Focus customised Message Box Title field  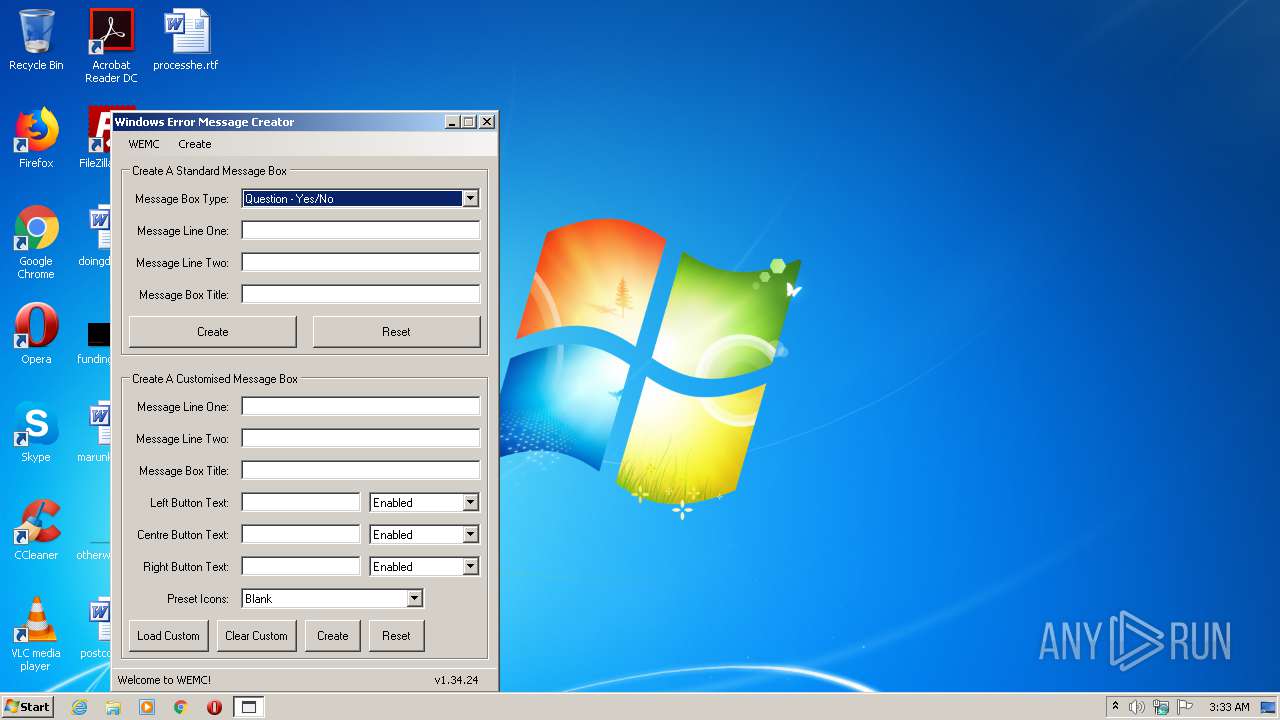[361, 471]
